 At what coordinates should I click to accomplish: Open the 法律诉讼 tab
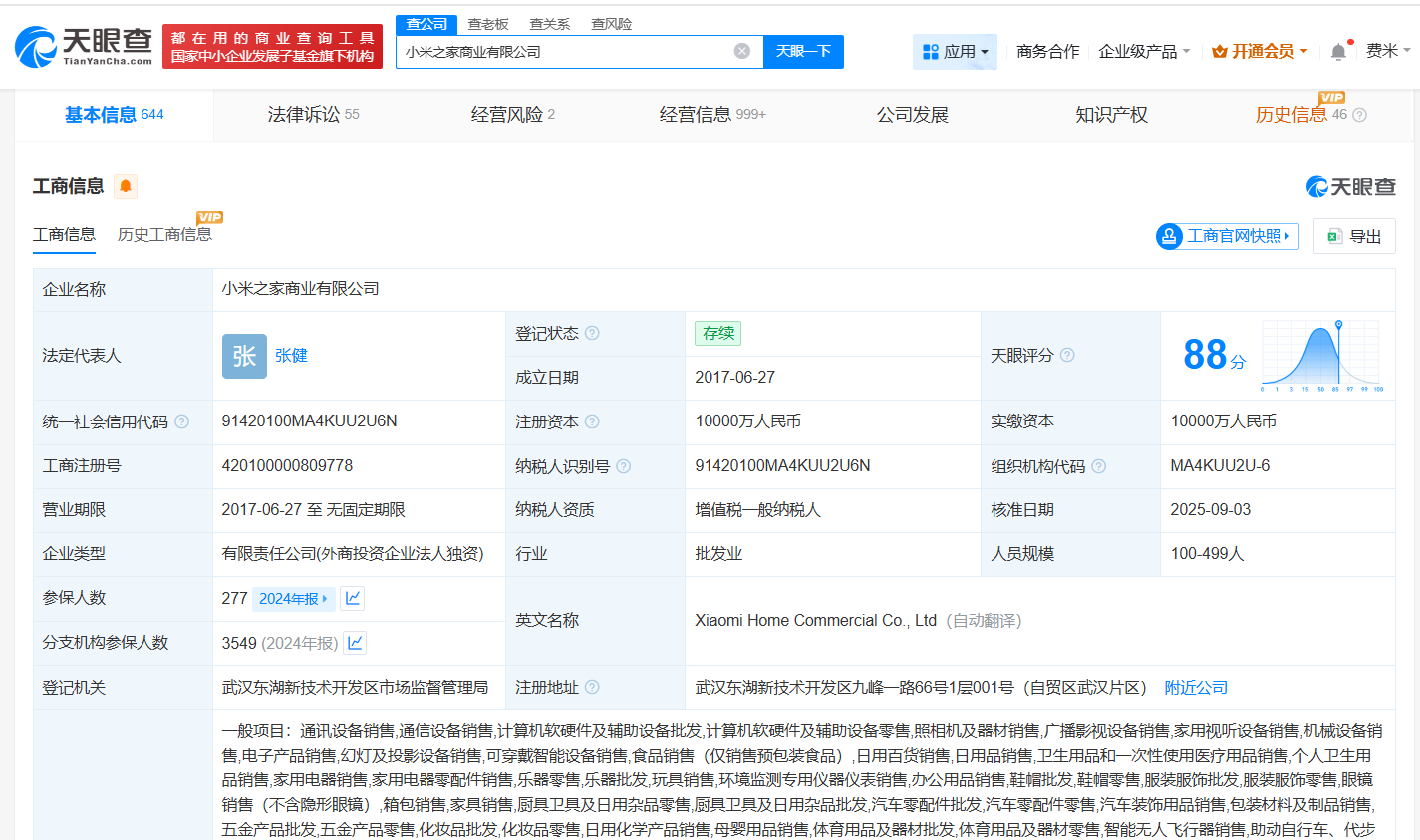pos(313,114)
